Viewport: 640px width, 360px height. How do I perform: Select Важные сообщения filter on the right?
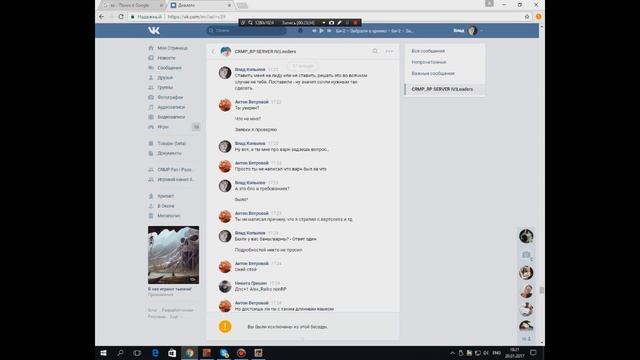pyautogui.click(x=433, y=73)
